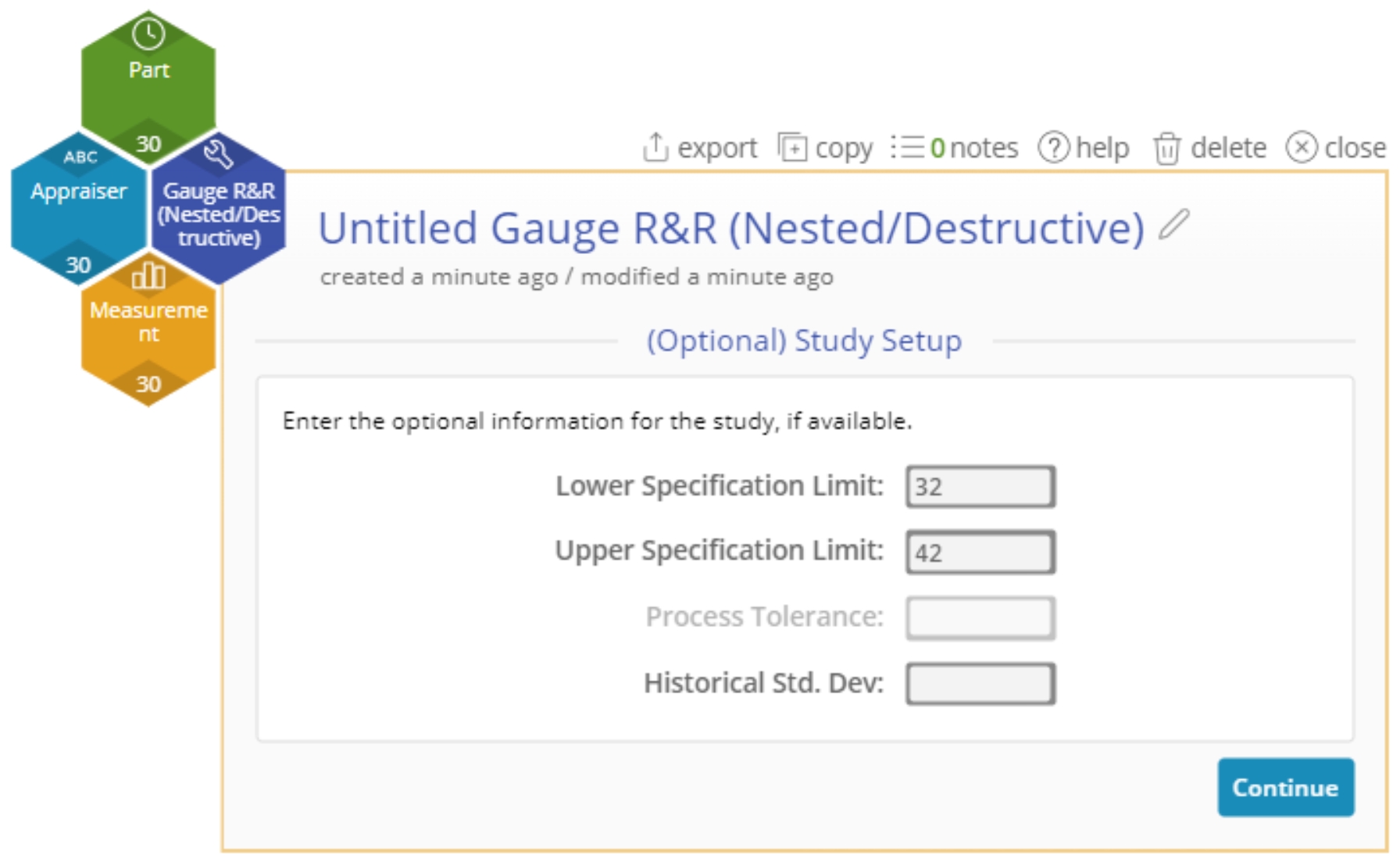Click the (Optional) Study Setup heading
This screenshot has width=1400, height=862.
[x=804, y=341]
